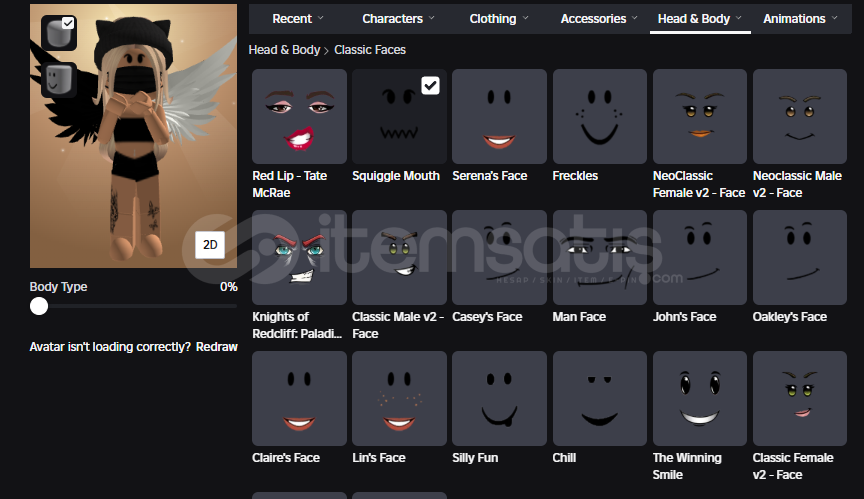The width and height of the screenshot is (864, 499).
Task: Equip Lin's Face
Action: [399, 398]
